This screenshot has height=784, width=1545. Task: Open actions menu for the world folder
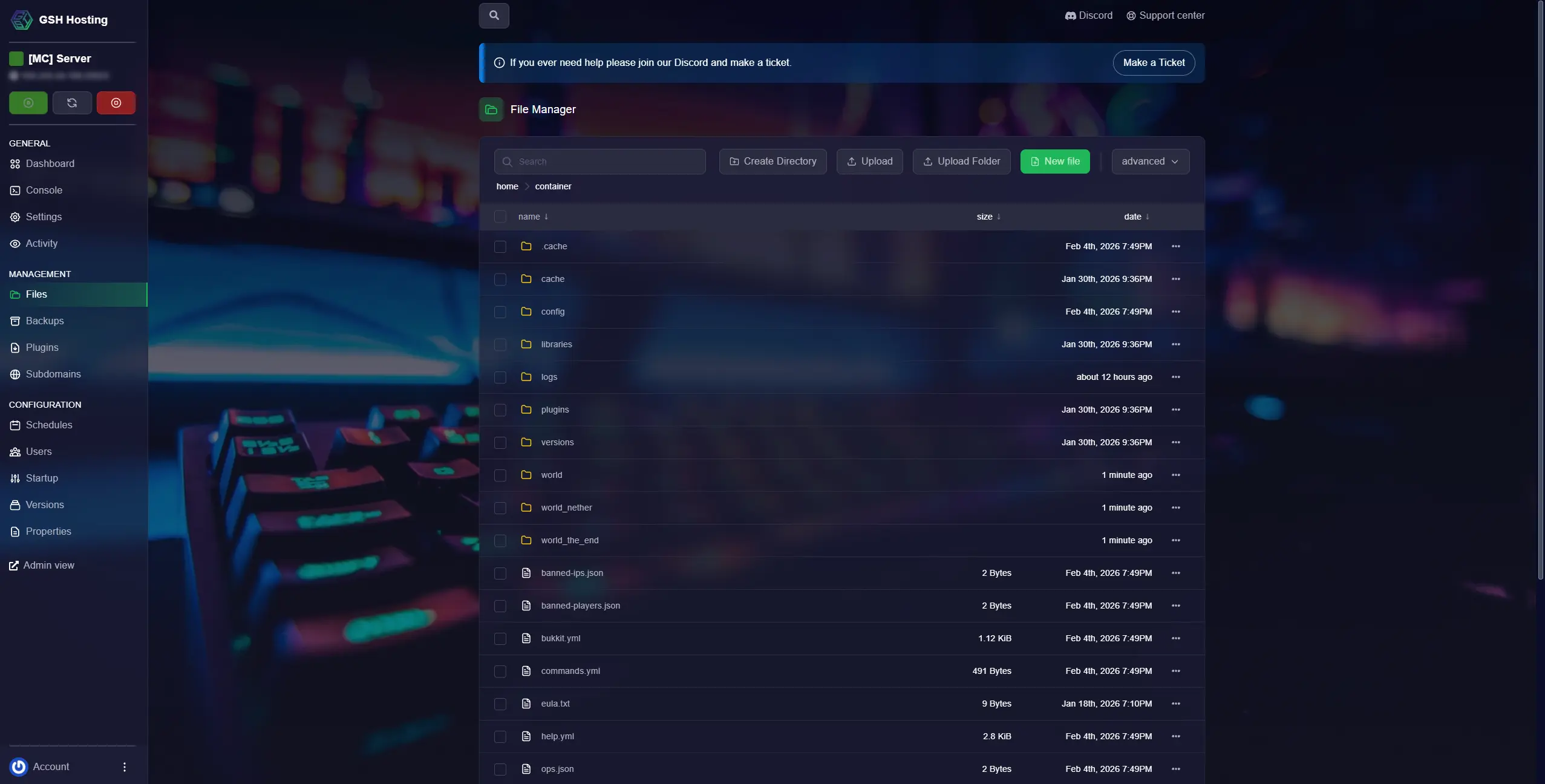[1175, 475]
